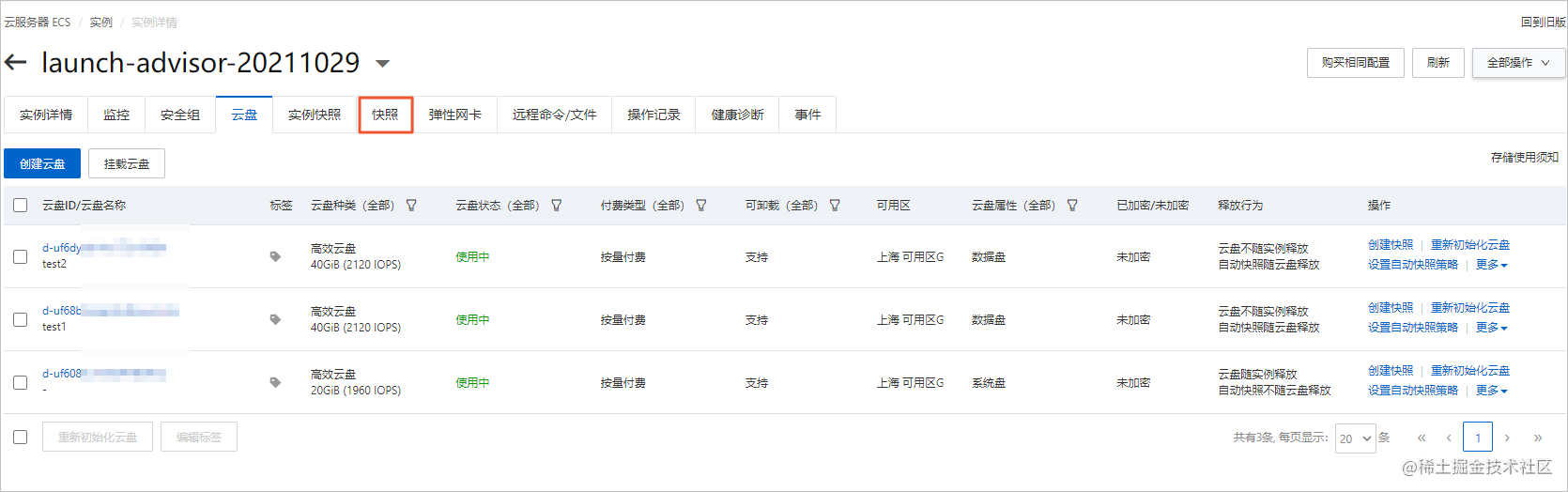
Task: Expand the 全部操作 dropdown button
Action: tap(1518, 63)
